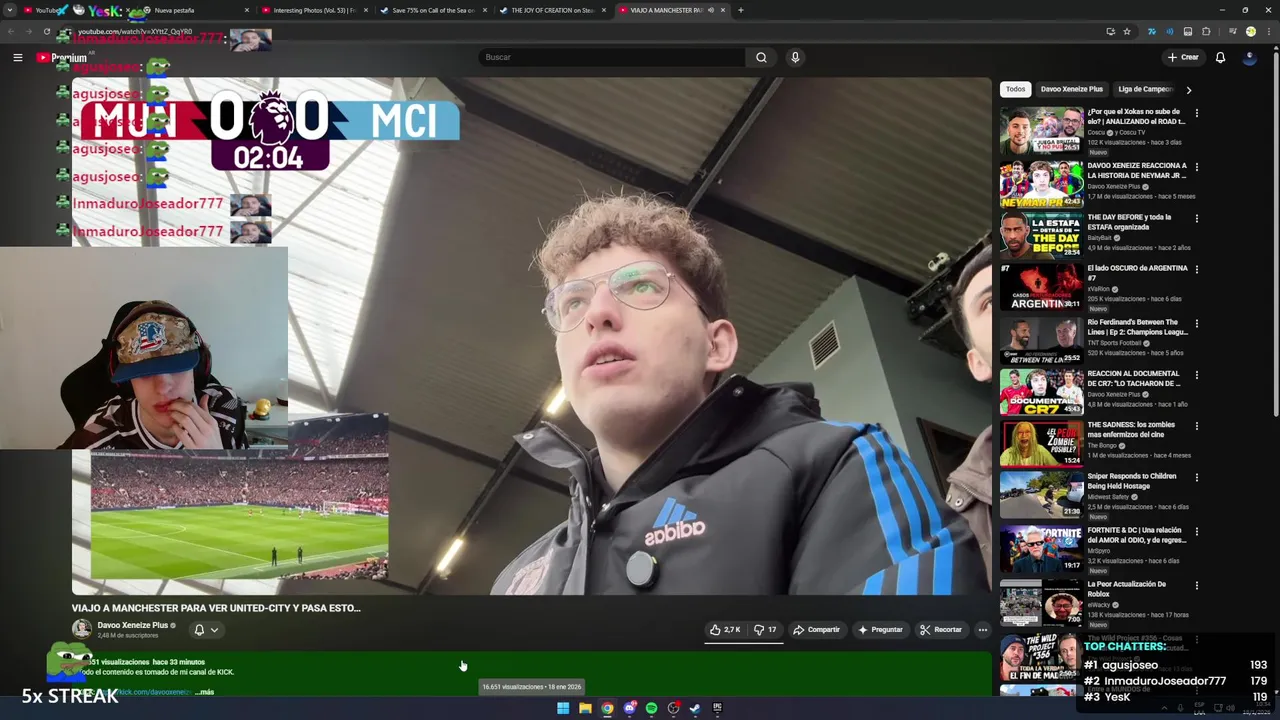Viewport: 1280px width, 720px height.
Task: Select the Liga de Campeones filter chip
Action: point(1145,89)
